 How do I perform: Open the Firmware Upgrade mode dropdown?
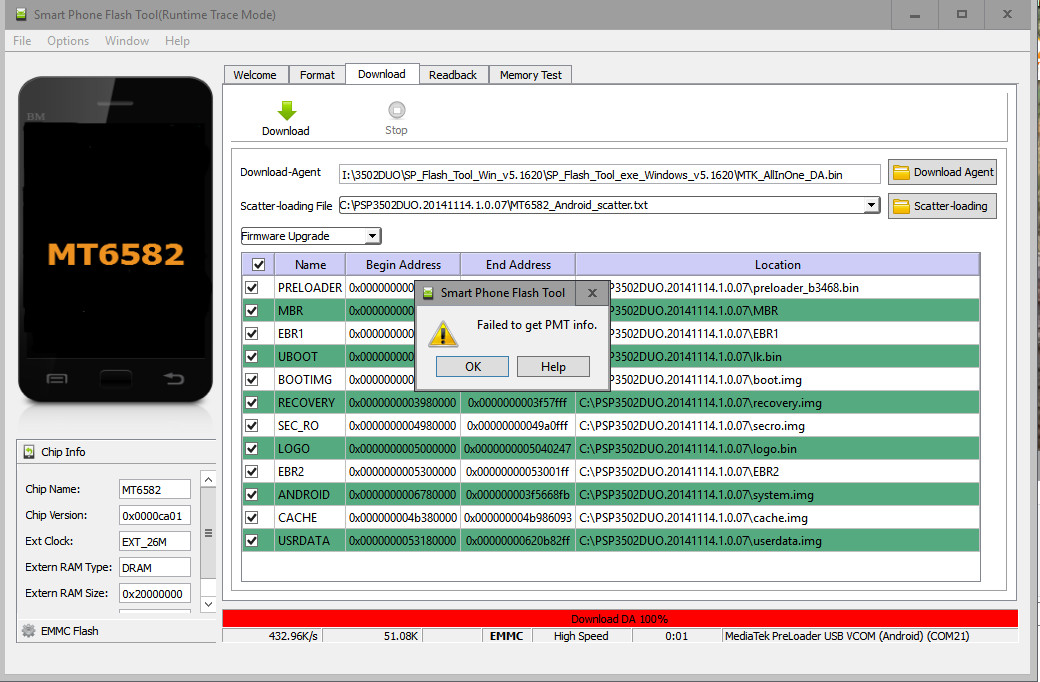[372, 237]
